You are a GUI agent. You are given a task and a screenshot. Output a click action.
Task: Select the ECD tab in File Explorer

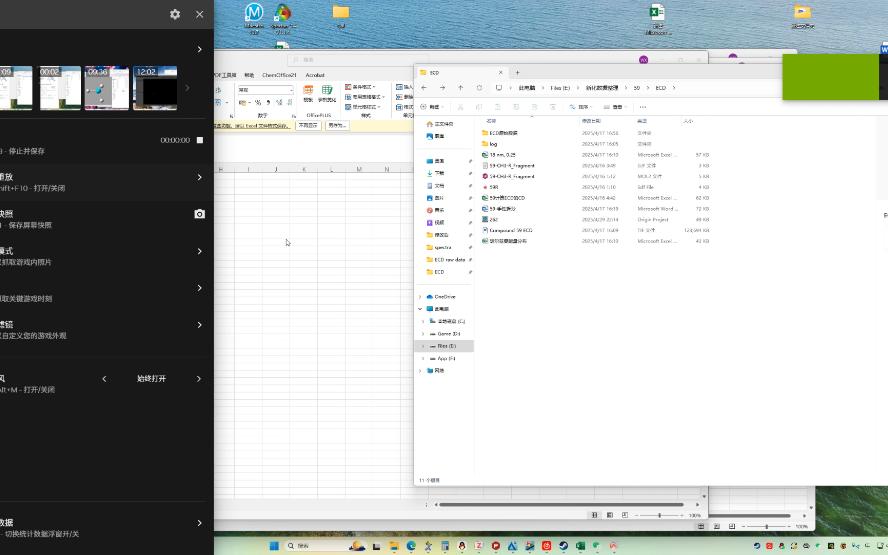462,72
